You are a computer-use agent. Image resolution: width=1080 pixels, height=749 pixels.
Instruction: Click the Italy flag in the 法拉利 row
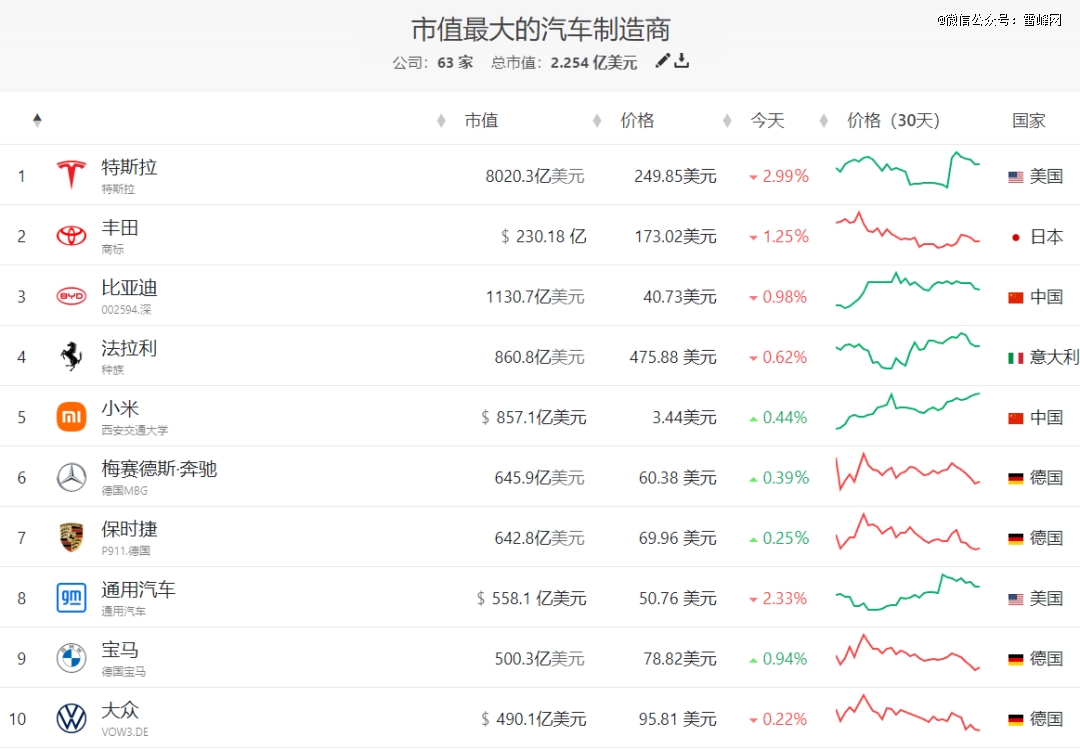tap(1015, 358)
